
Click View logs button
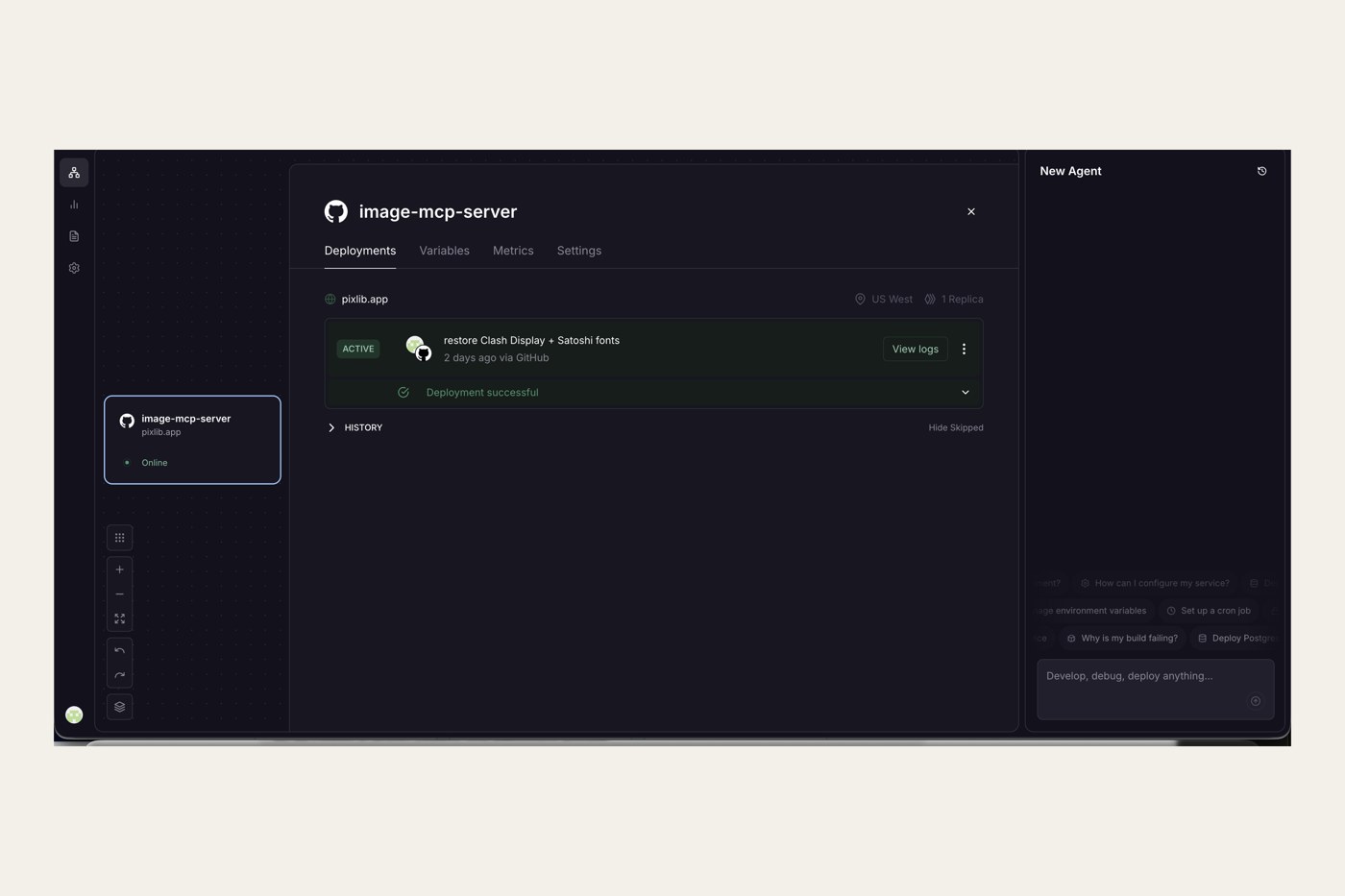coord(915,350)
